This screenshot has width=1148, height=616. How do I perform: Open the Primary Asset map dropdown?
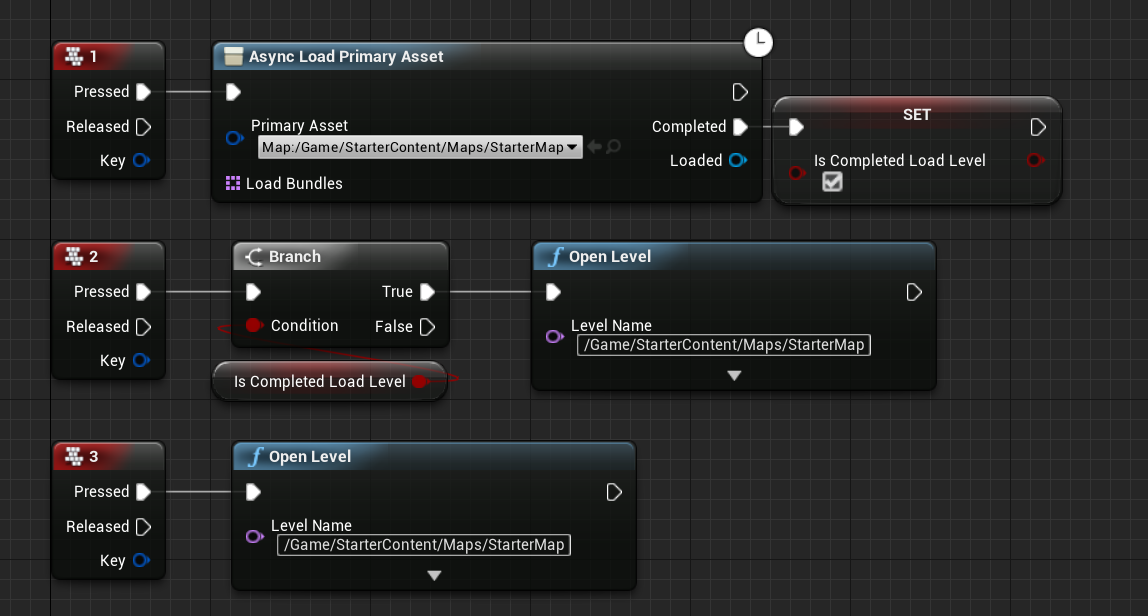click(x=571, y=146)
